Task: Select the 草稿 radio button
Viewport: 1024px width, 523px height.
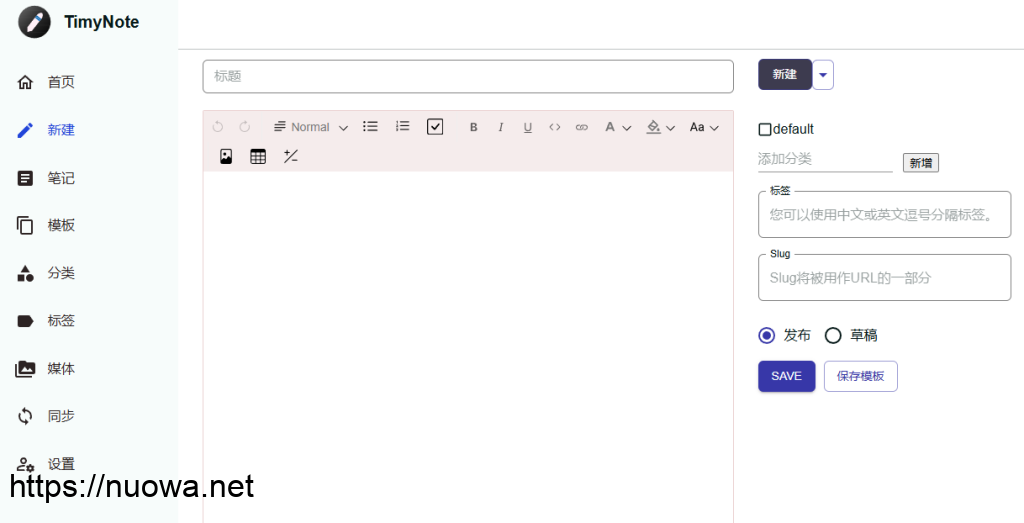Action: click(x=833, y=335)
